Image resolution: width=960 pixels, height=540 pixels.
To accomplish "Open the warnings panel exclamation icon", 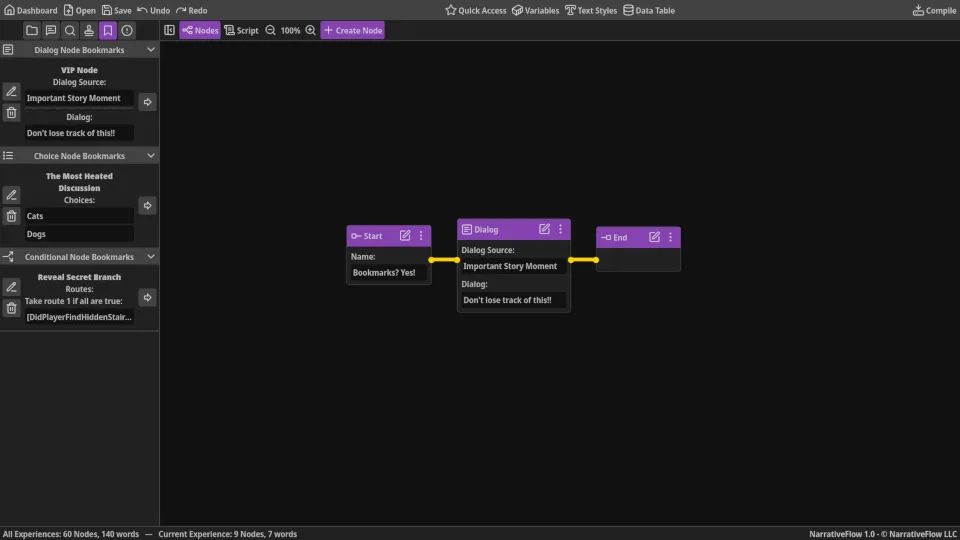I will [x=127, y=30].
